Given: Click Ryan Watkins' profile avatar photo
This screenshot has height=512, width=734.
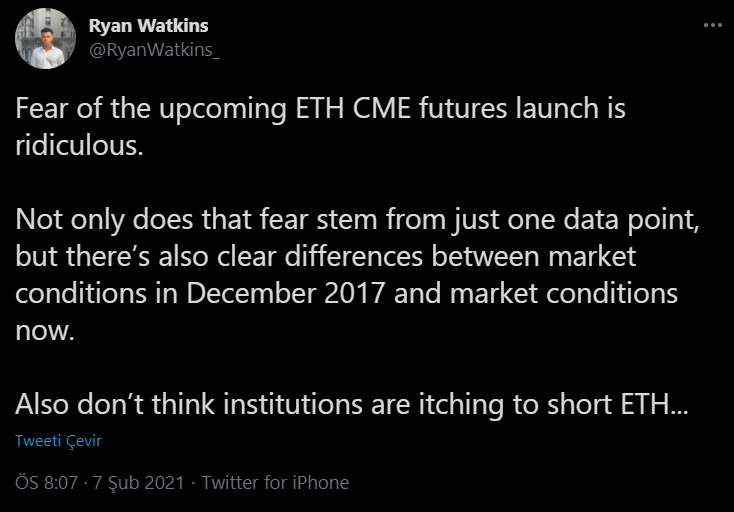Looking at the screenshot, I should pos(46,39).
